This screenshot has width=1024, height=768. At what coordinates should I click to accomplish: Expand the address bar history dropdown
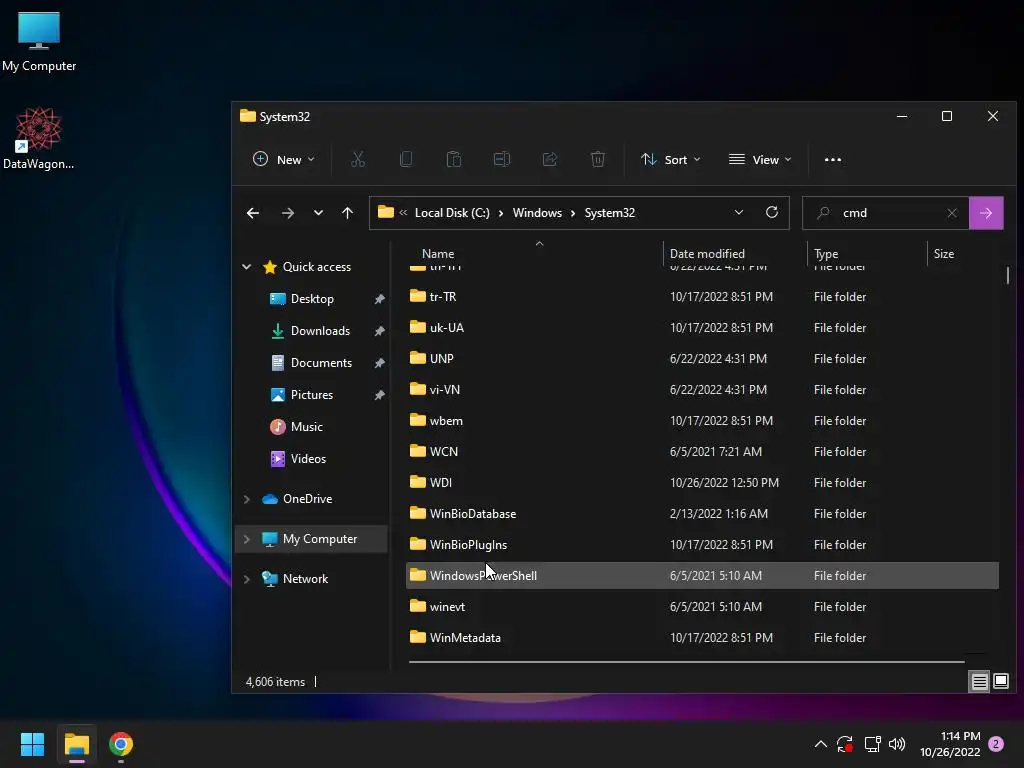739,212
